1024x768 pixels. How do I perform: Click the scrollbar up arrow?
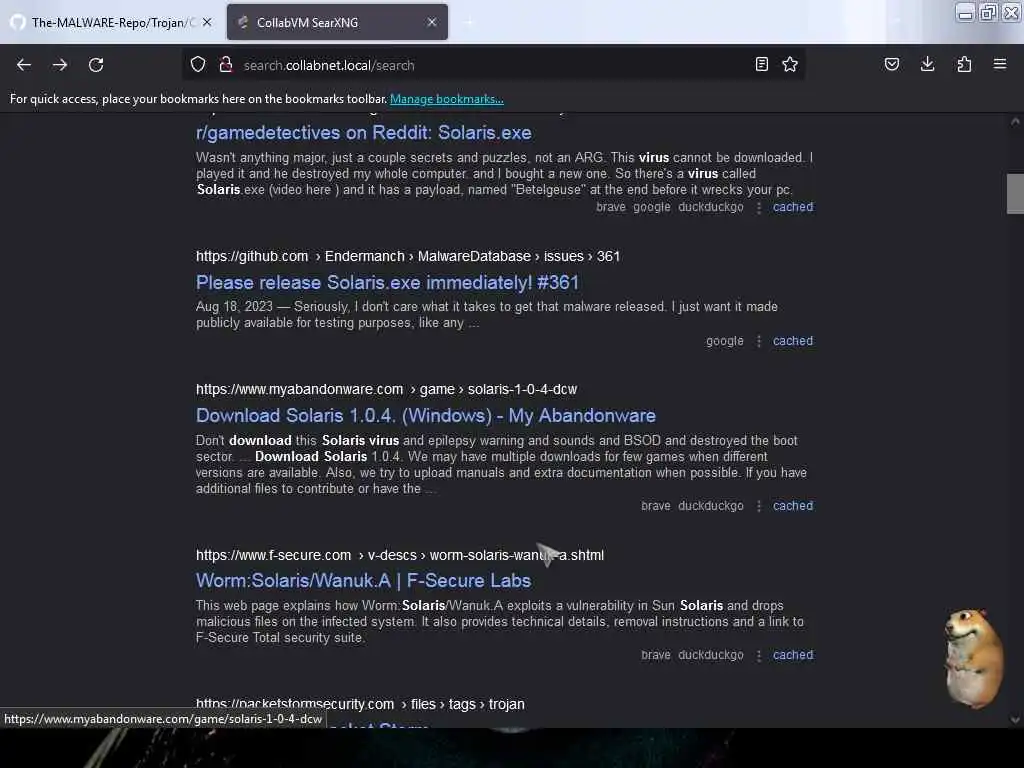1015,121
